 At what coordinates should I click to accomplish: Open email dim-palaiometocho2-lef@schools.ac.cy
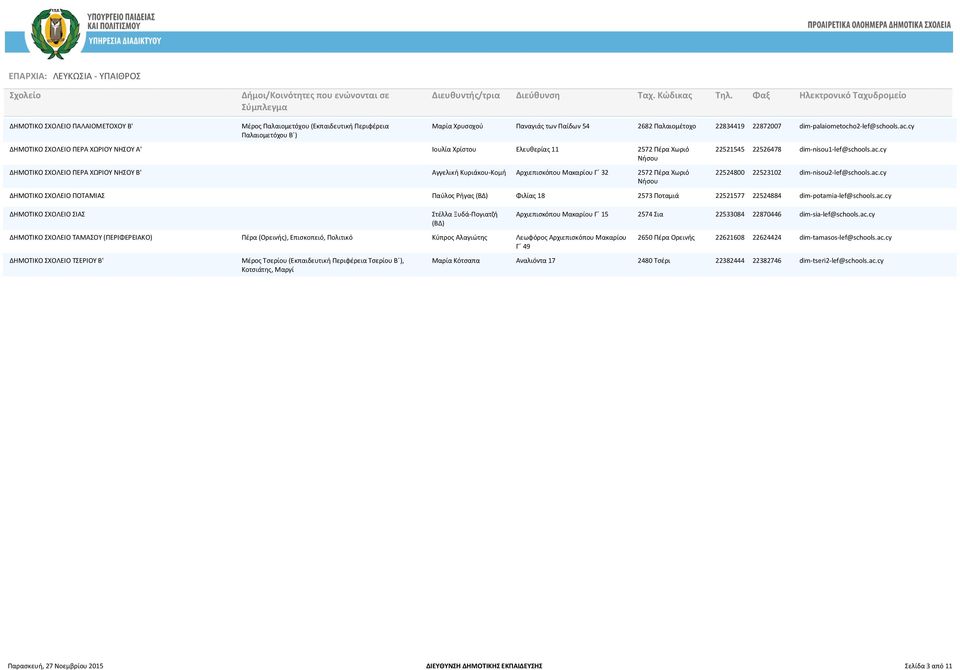tap(857, 126)
